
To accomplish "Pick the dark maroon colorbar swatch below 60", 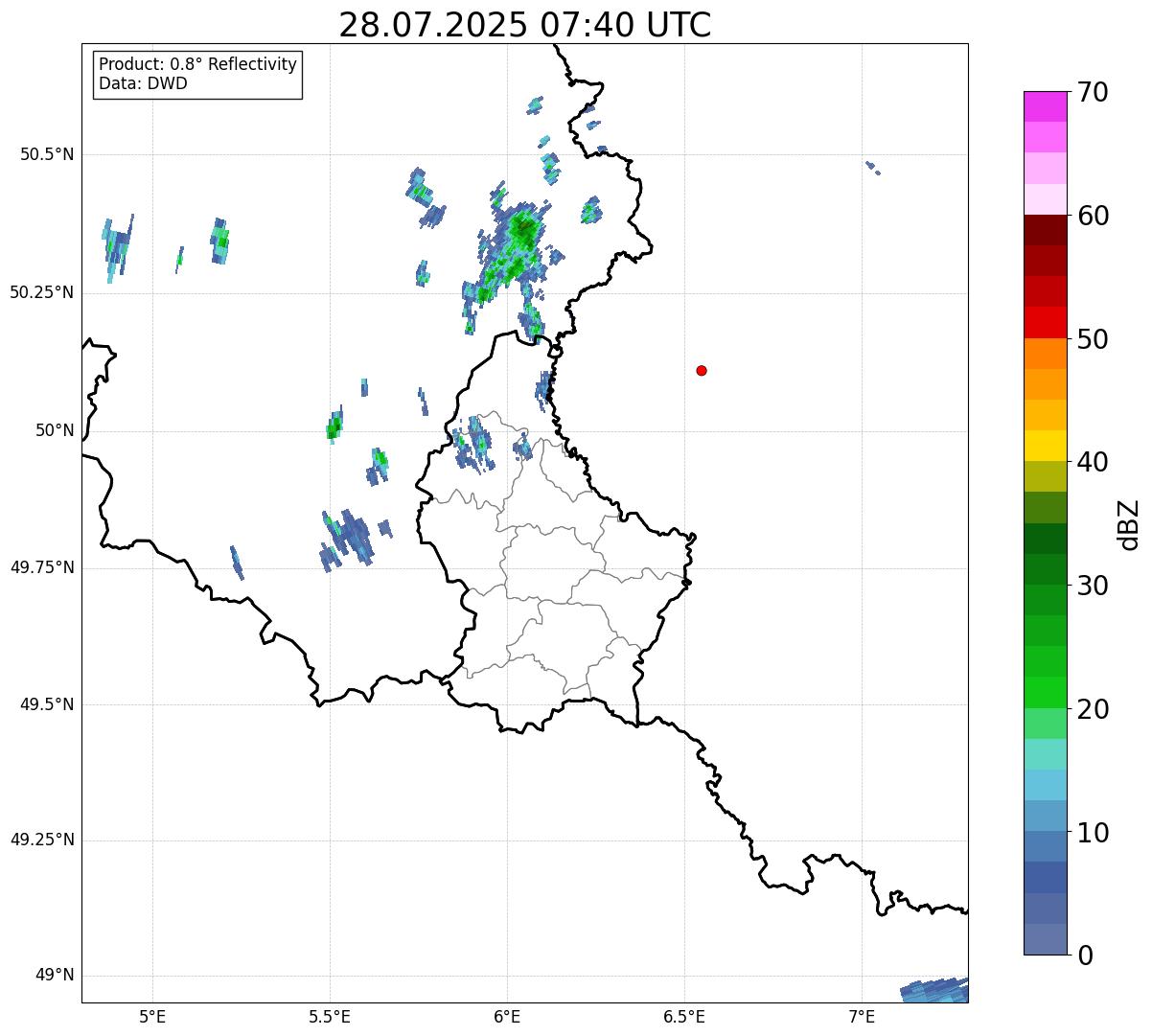I will [x=1045, y=230].
